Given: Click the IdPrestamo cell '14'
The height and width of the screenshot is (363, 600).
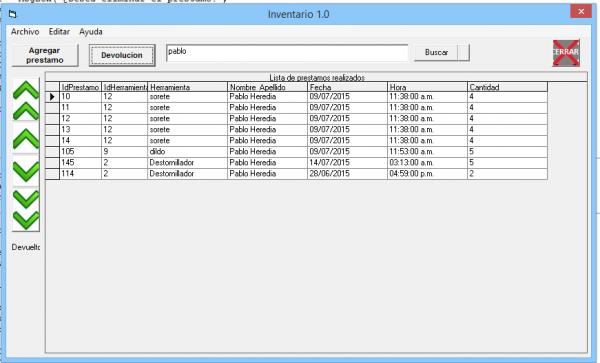Looking at the screenshot, I should [x=80, y=140].
